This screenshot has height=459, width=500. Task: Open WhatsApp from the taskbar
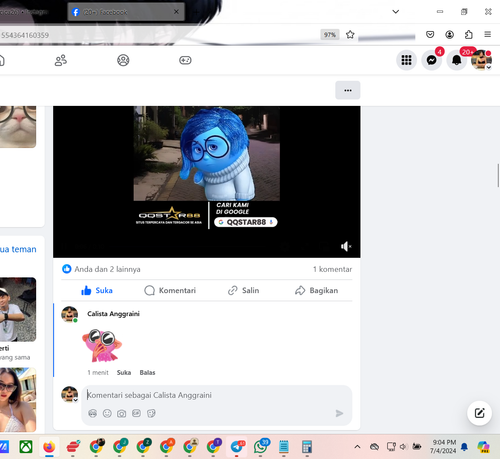tap(261, 446)
